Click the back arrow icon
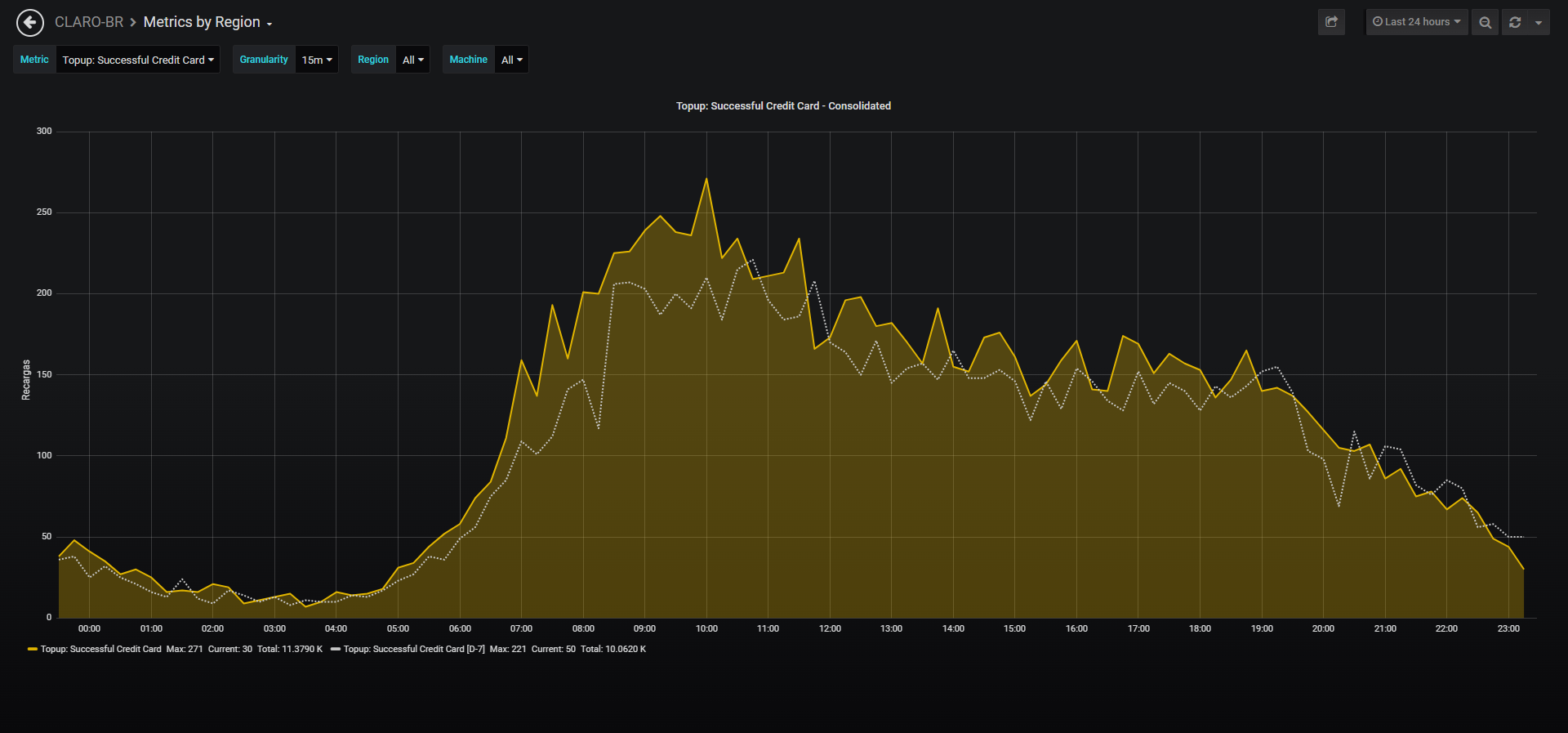This screenshot has width=1568, height=733. point(30,23)
